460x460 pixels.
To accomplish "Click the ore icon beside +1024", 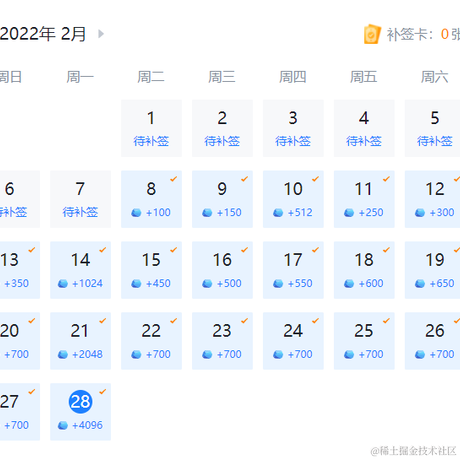I will (x=63, y=284).
